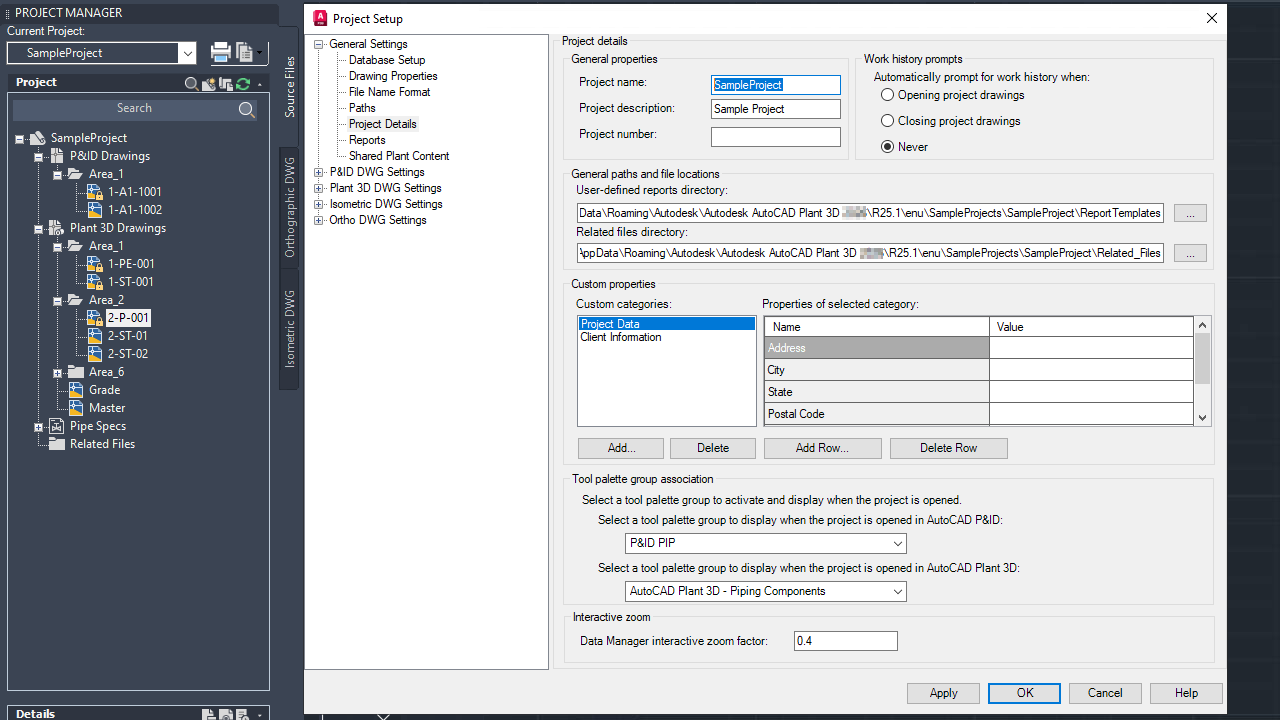
Task: Click the drawing icon of 2-ST-01
Action: tap(95, 336)
